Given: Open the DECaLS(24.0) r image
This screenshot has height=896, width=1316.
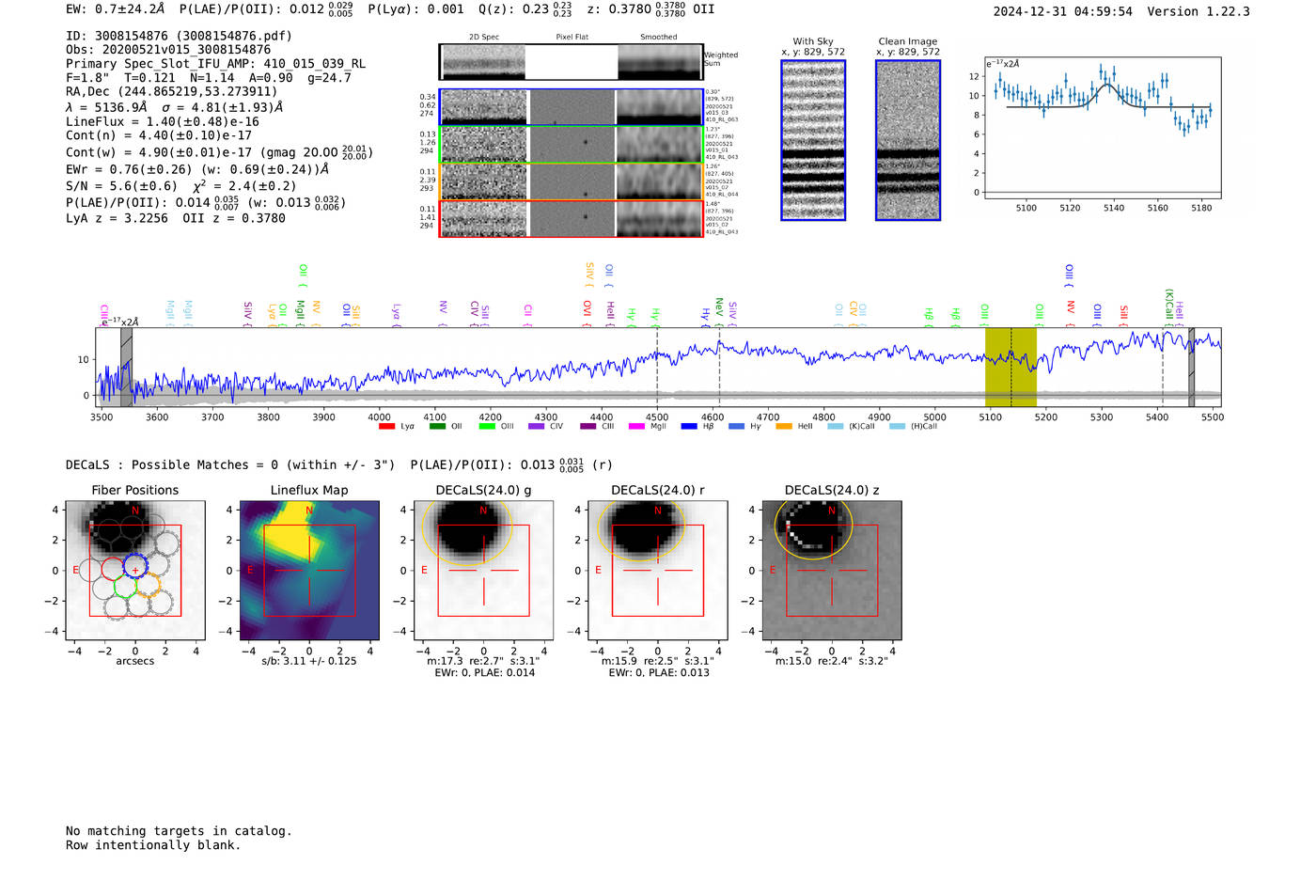Looking at the screenshot, I should (658, 569).
